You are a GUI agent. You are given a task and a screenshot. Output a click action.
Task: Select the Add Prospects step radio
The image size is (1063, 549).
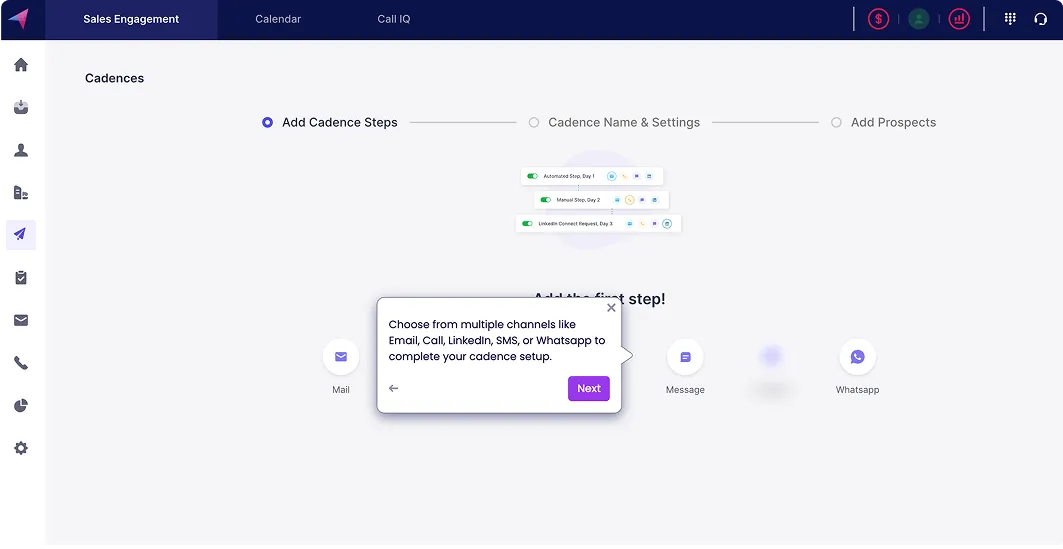coord(837,123)
